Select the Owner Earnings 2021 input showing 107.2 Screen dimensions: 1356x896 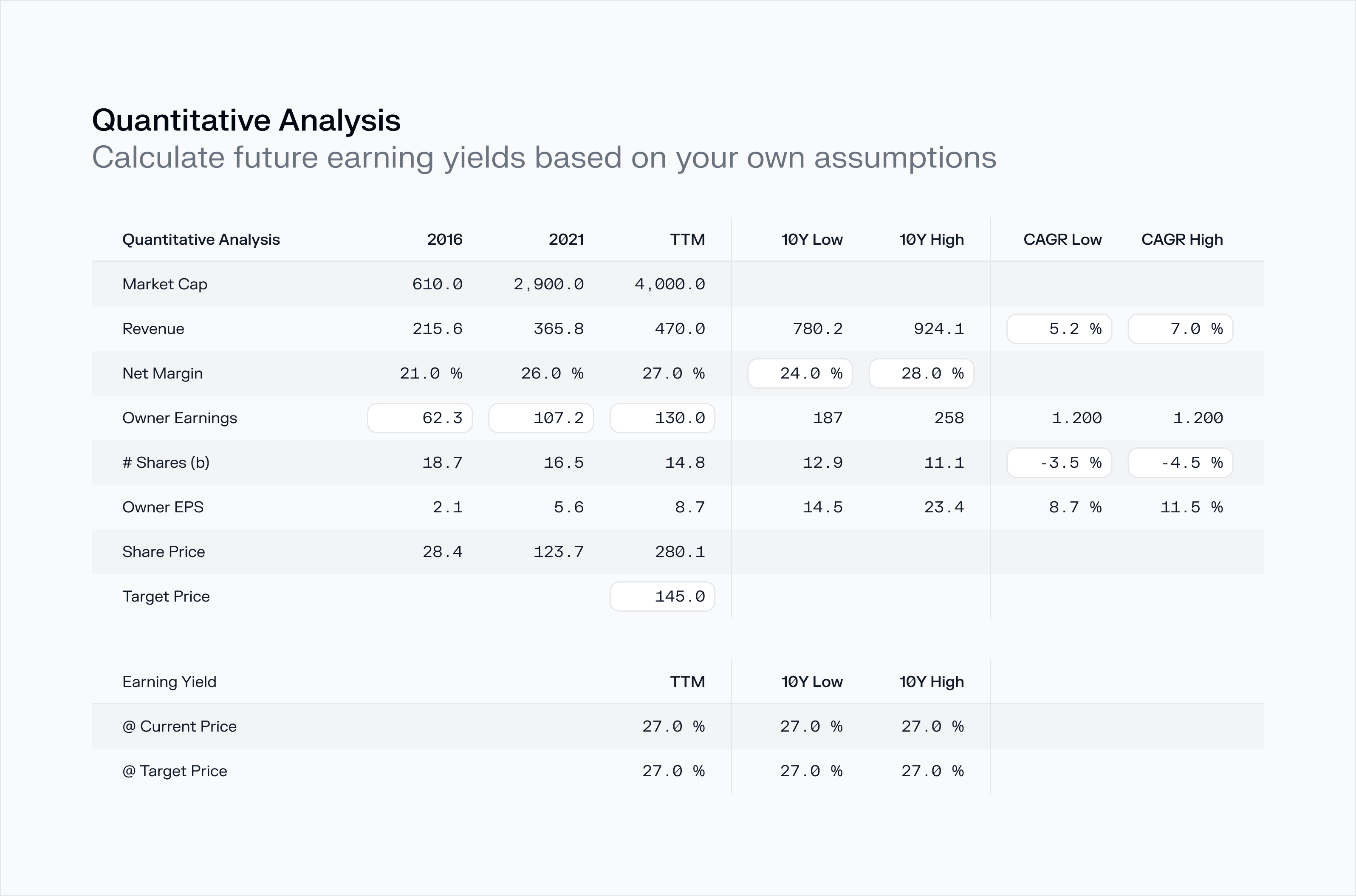point(541,418)
